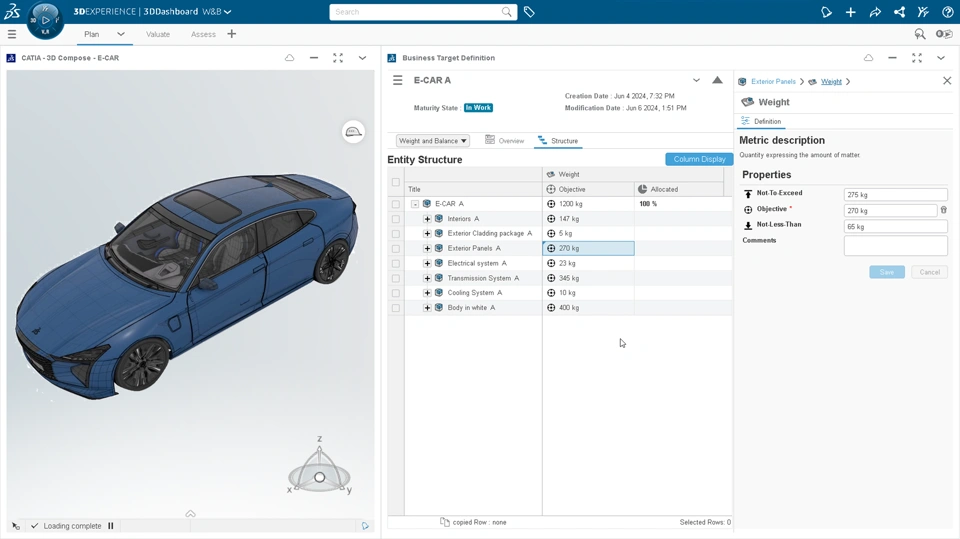Click the dashboard search icon on tab bar
Screen dimensions: 960x539
click(920, 34)
